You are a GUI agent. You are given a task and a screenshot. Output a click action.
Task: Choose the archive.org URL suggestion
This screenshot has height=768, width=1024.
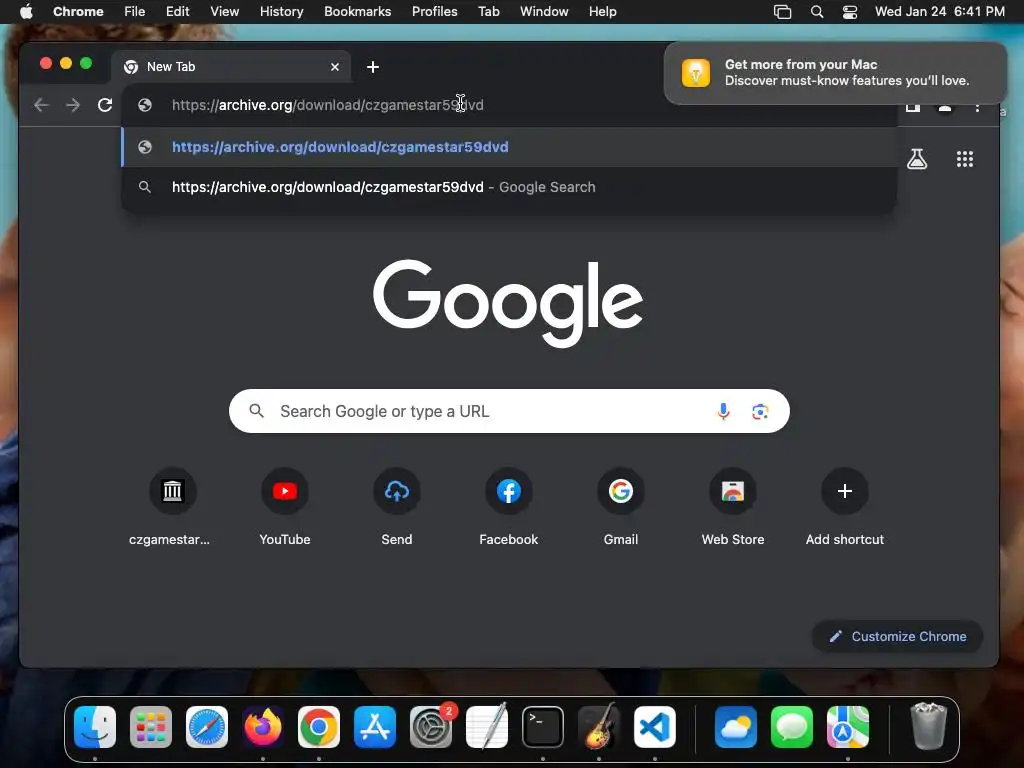tap(509, 147)
